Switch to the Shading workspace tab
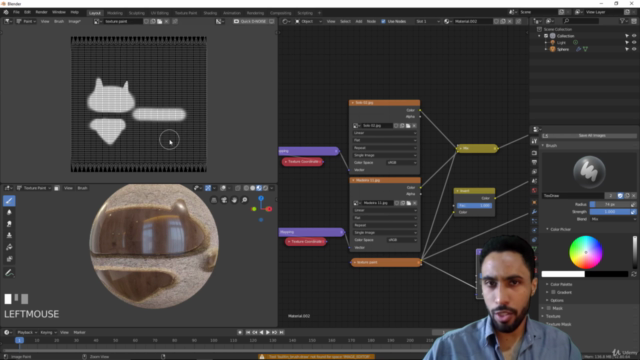This screenshot has height=360, width=640. click(210, 13)
